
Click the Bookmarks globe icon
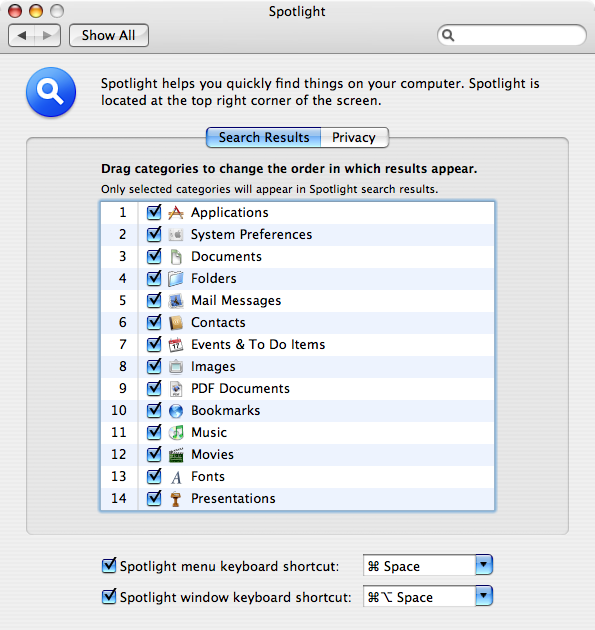pyautogui.click(x=176, y=411)
